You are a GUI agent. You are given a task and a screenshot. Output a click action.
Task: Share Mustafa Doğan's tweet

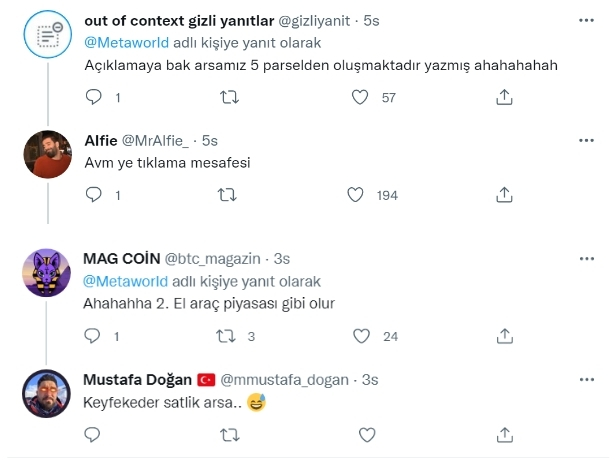(505, 435)
